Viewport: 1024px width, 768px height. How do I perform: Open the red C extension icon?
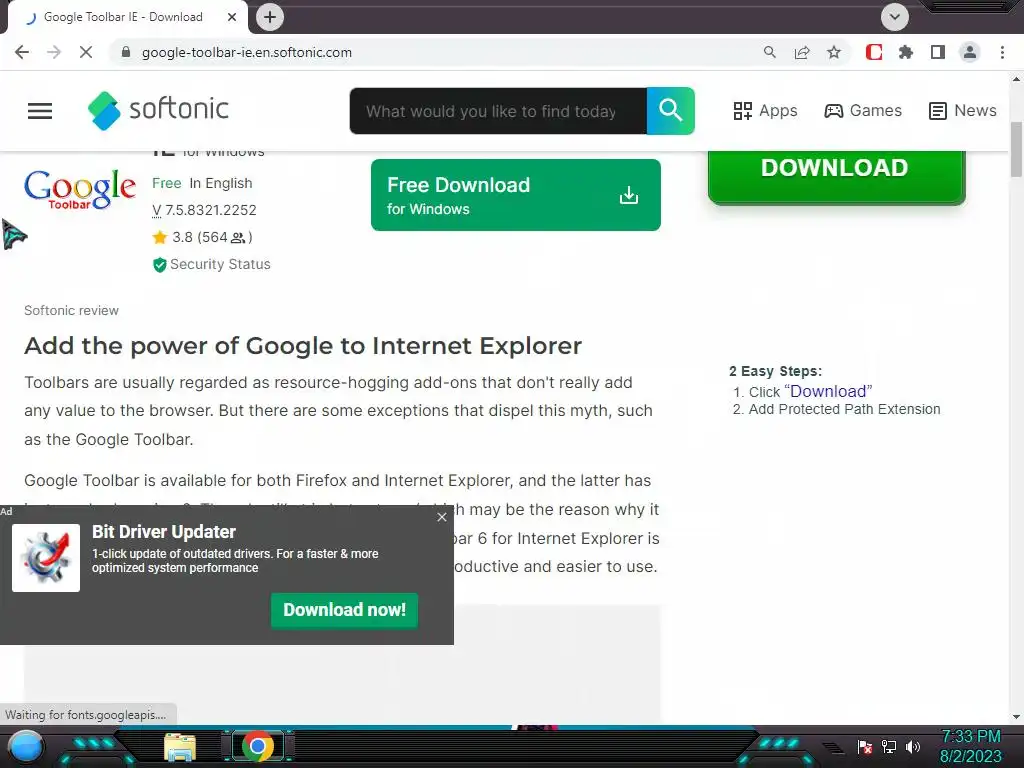click(x=874, y=52)
